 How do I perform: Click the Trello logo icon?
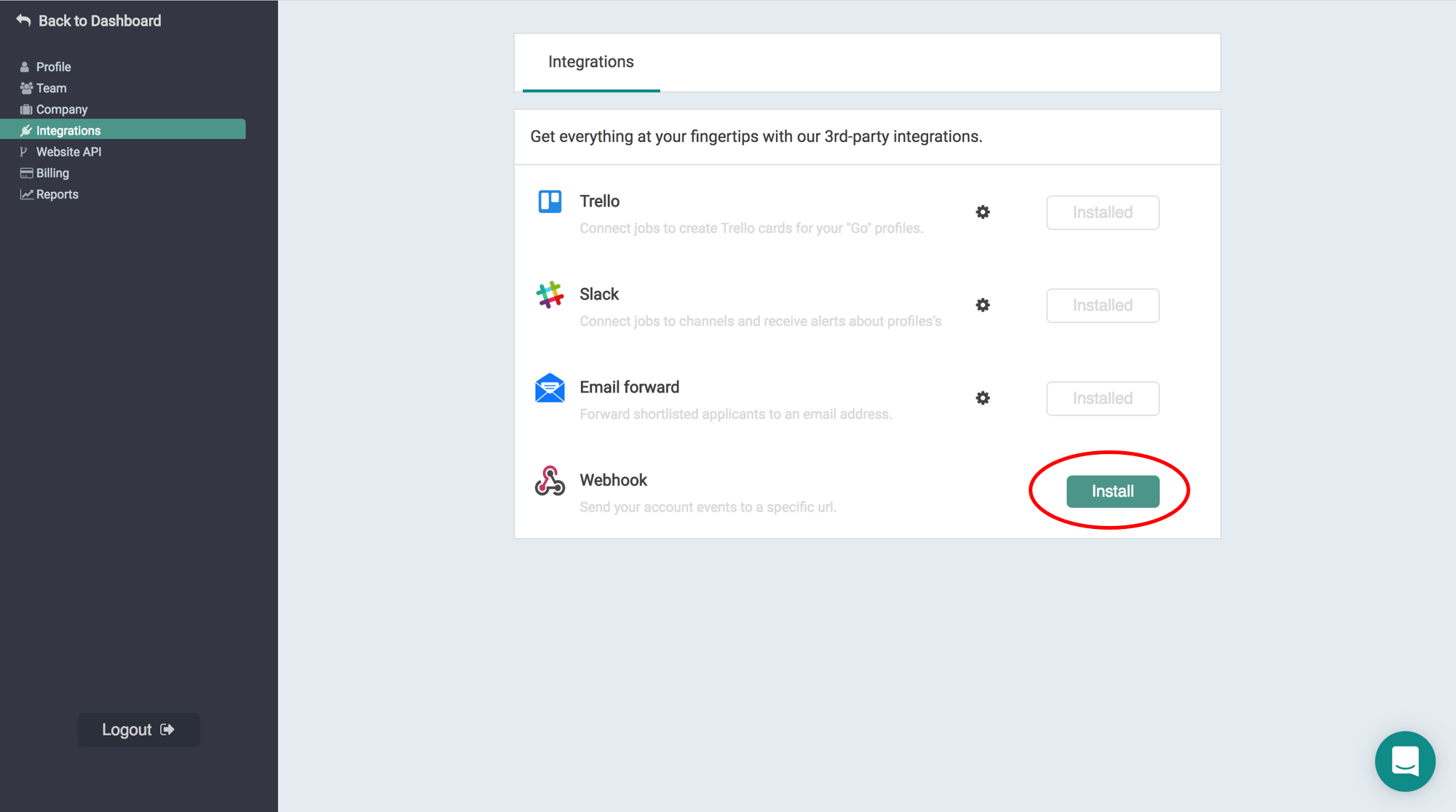pyautogui.click(x=550, y=202)
